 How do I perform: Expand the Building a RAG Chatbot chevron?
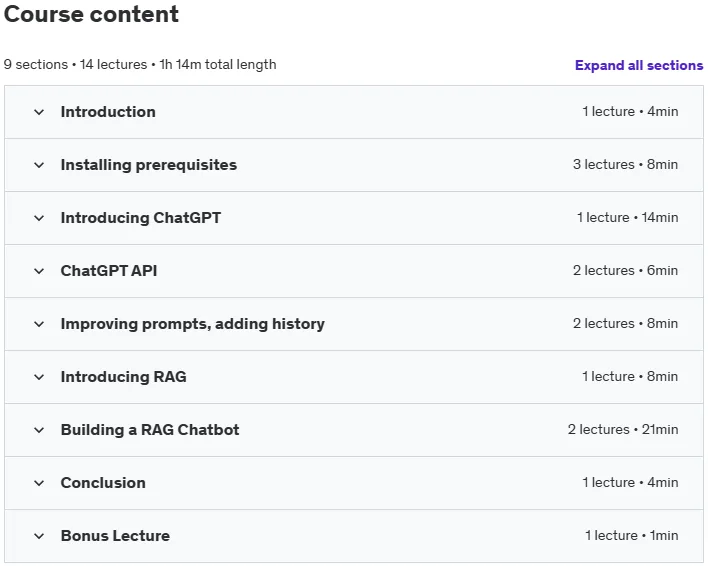coord(39,430)
